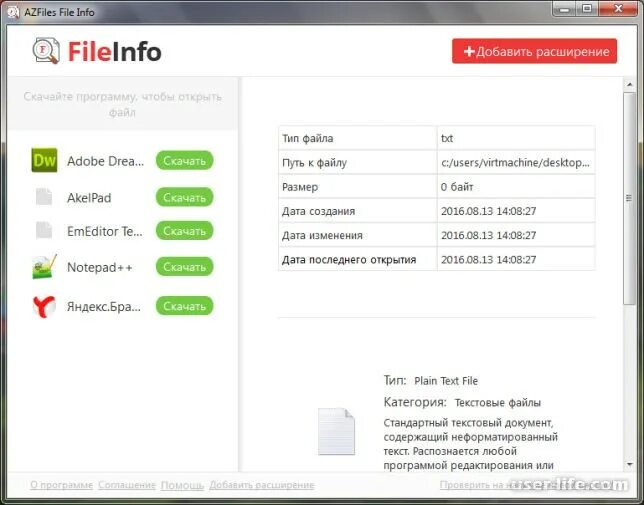Download Notepad++ with Скачать button

[184, 267]
